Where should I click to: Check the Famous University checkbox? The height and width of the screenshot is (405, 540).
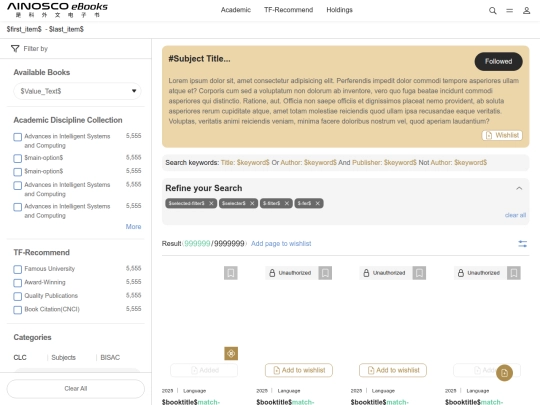click(x=18, y=269)
